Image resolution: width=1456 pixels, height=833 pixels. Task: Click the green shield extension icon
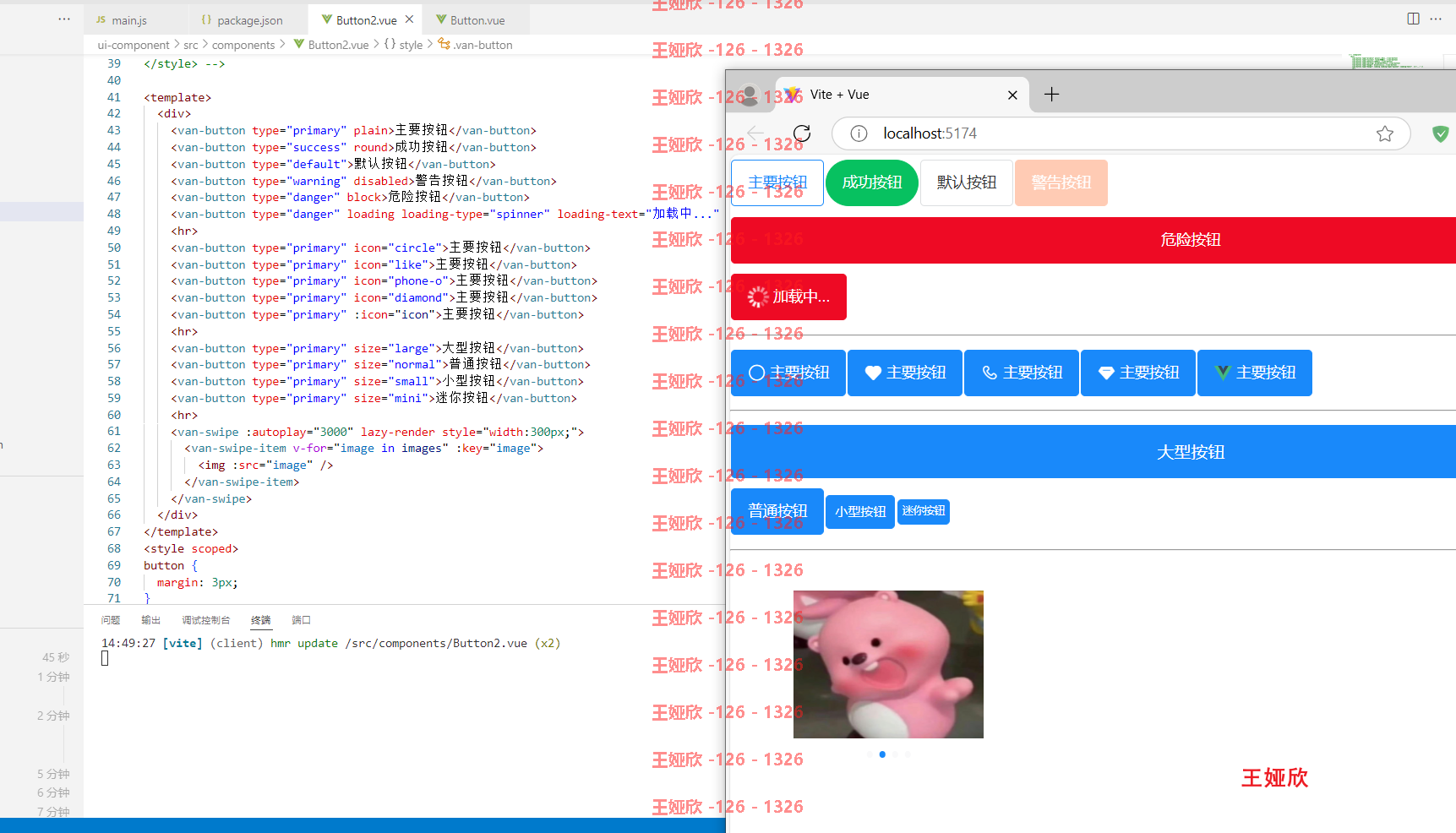pyautogui.click(x=1440, y=133)
